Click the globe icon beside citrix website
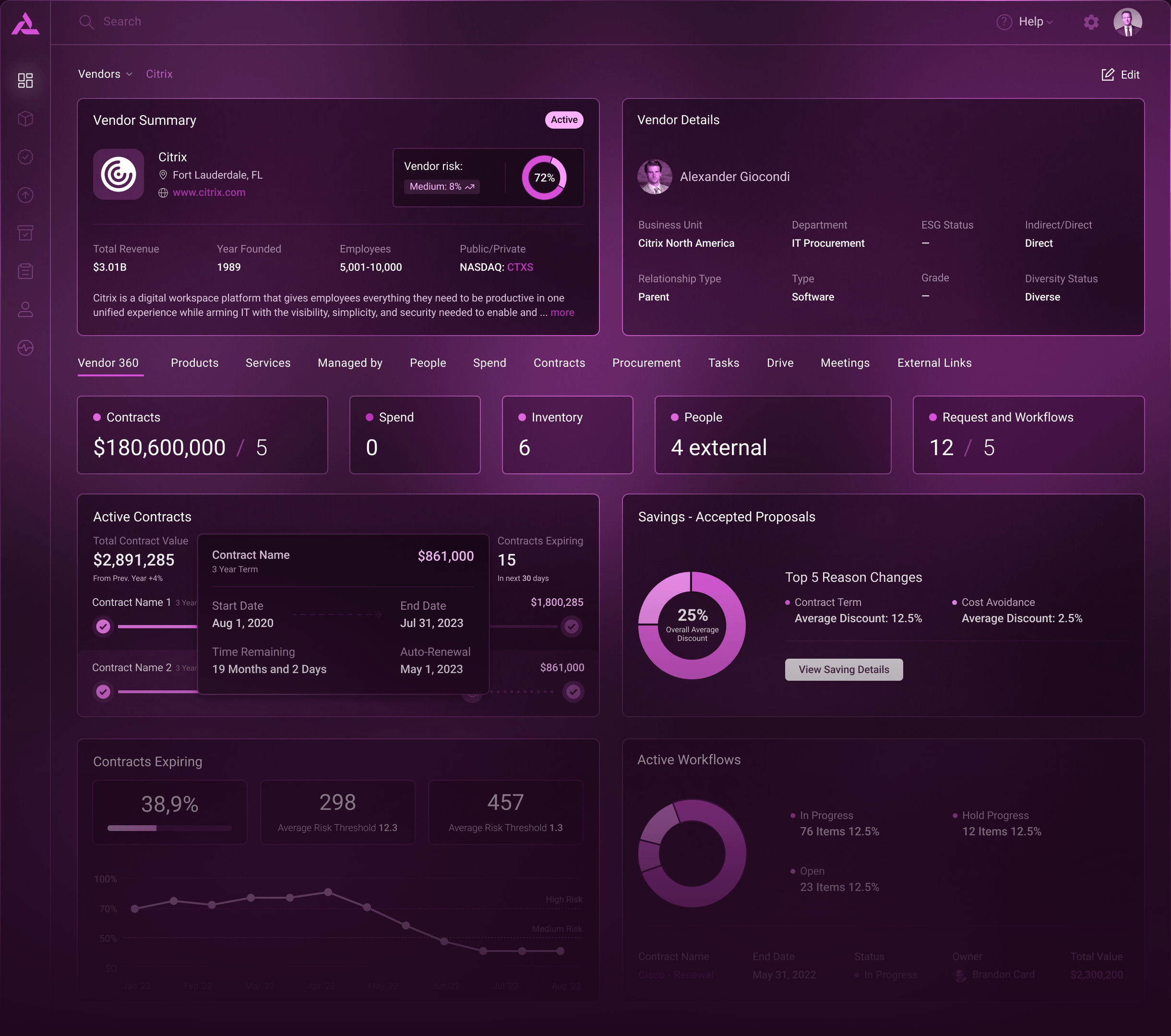The width and height of the screenshot is (1171, 1036). [x=163, y=193]
